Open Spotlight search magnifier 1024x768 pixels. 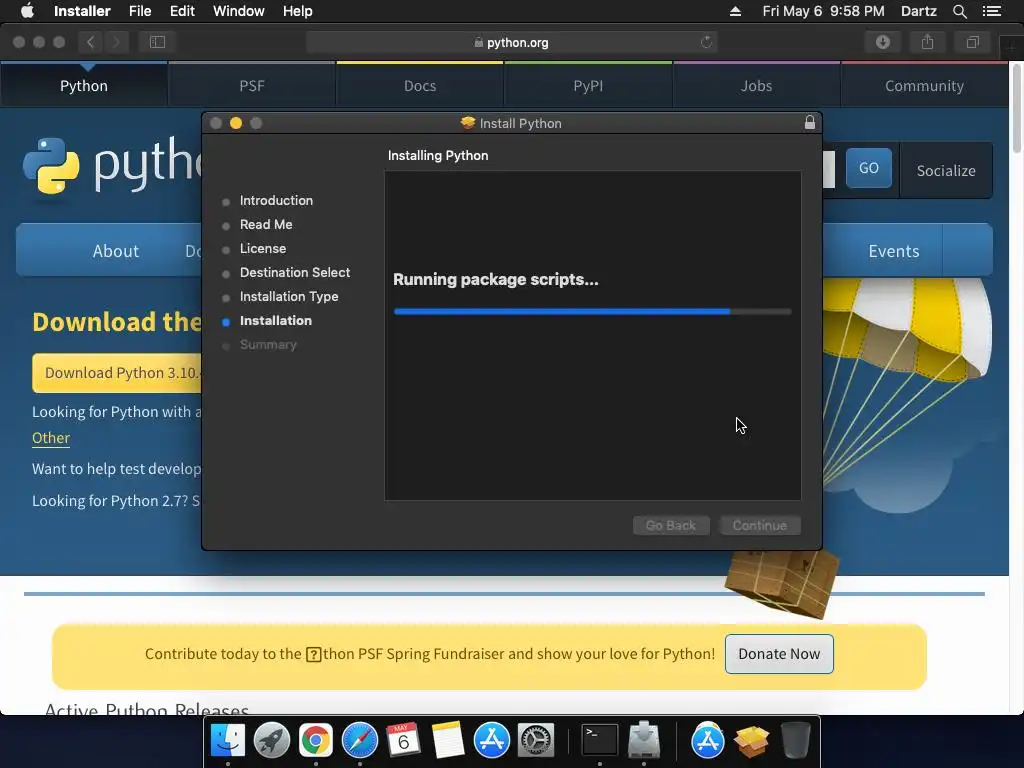[959, 11]
